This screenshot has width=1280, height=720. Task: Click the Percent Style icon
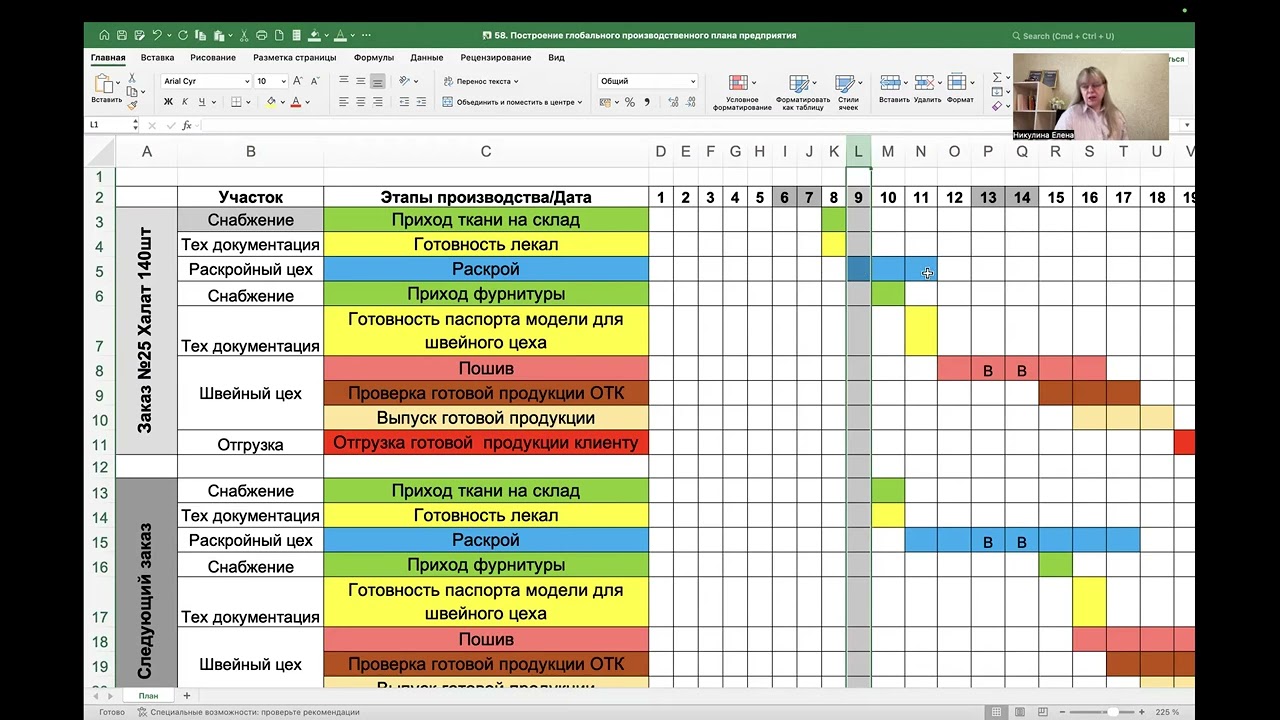point(630,102)
